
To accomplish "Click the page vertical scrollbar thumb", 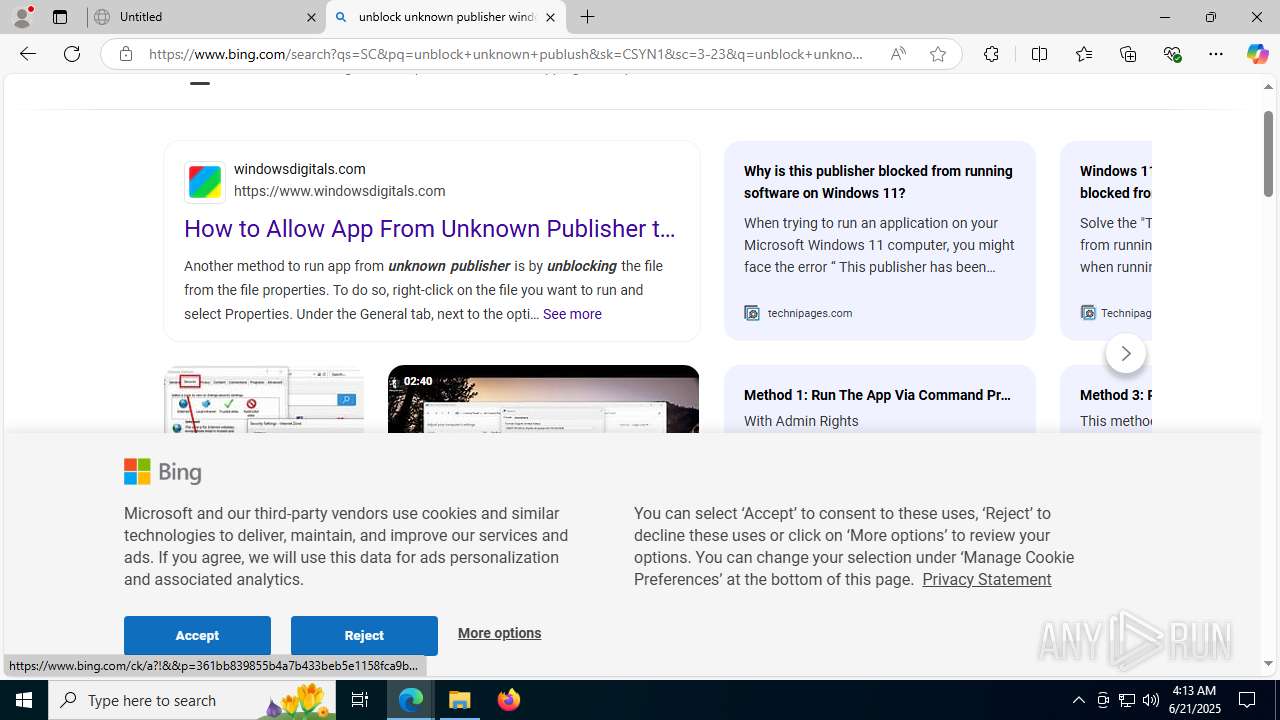I will coord(1268,154).
